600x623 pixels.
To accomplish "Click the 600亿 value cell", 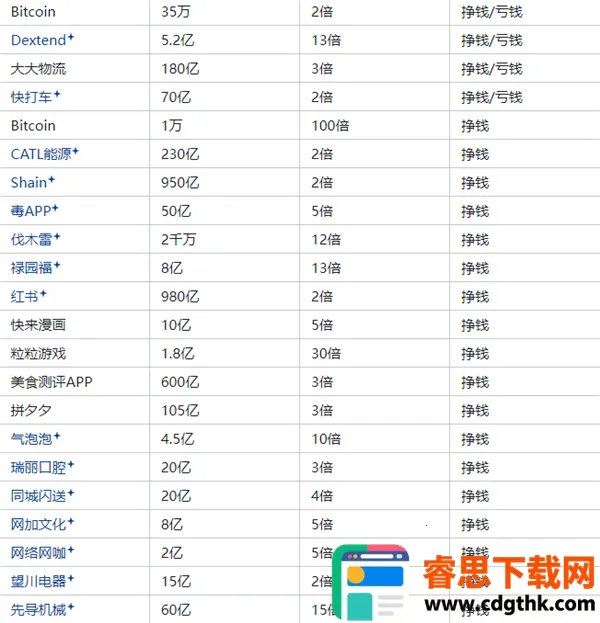I will coord(225,382).
